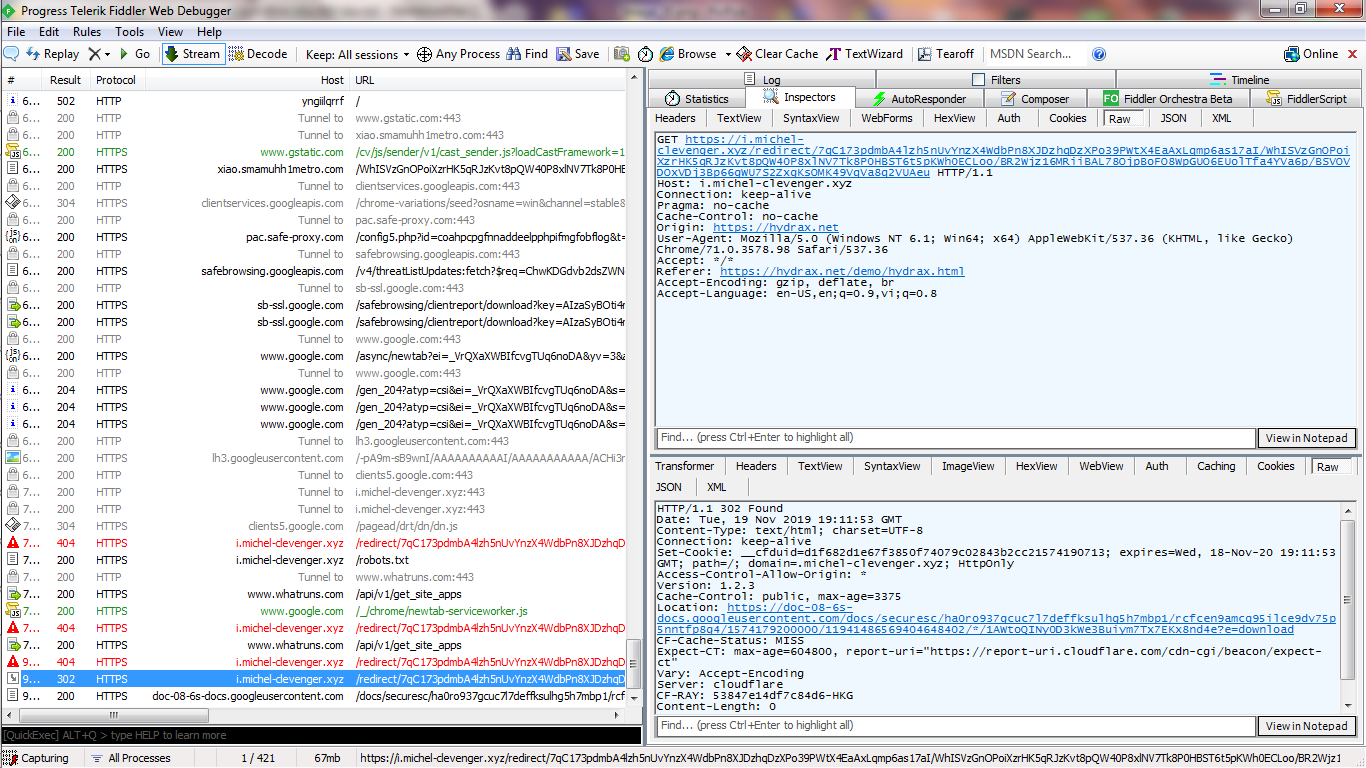Open the hydrax.net Referer link
The image size is (1366, 768).
click(x=842, y=271)
